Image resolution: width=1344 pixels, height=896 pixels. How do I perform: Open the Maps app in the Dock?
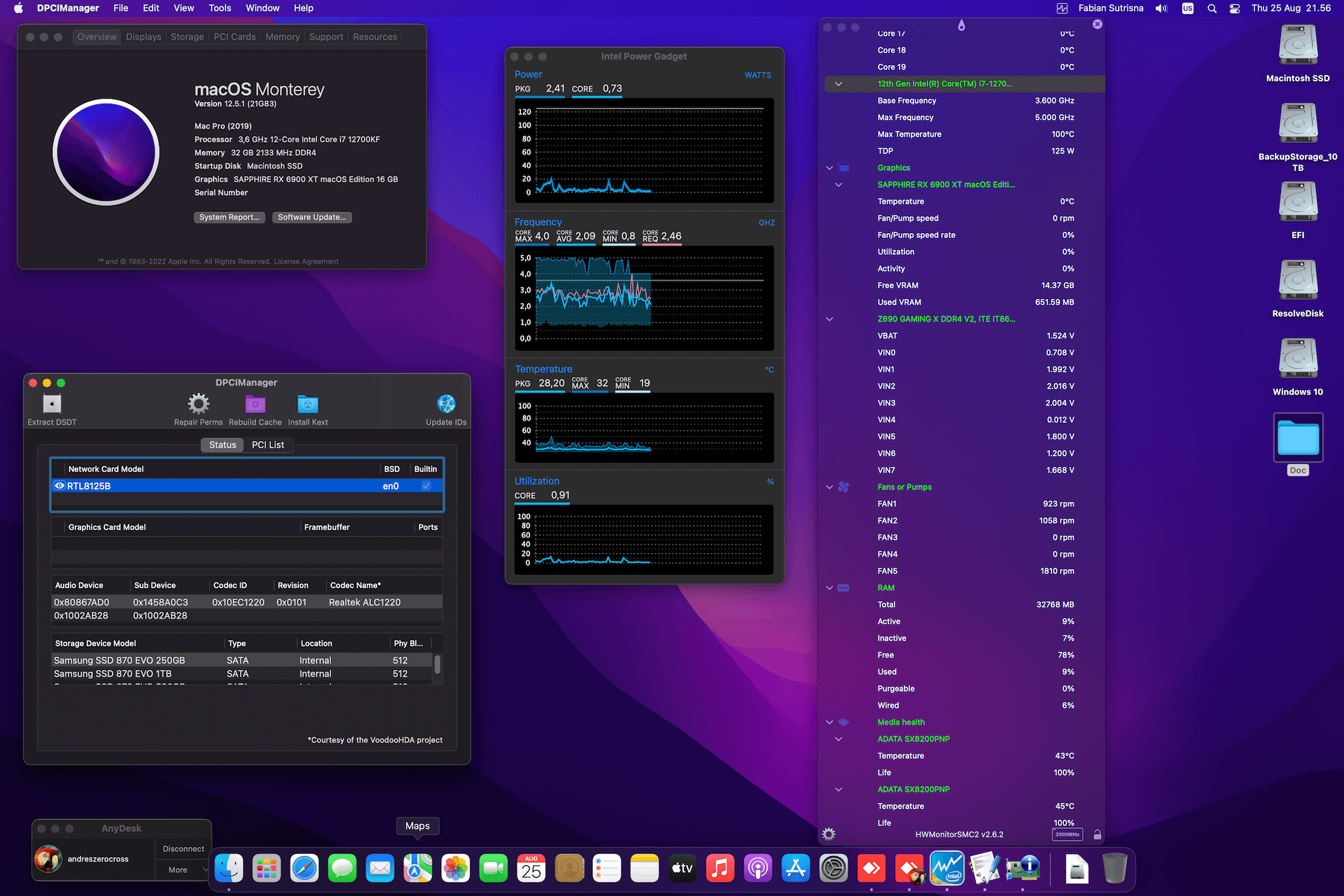tap(418, 867)
